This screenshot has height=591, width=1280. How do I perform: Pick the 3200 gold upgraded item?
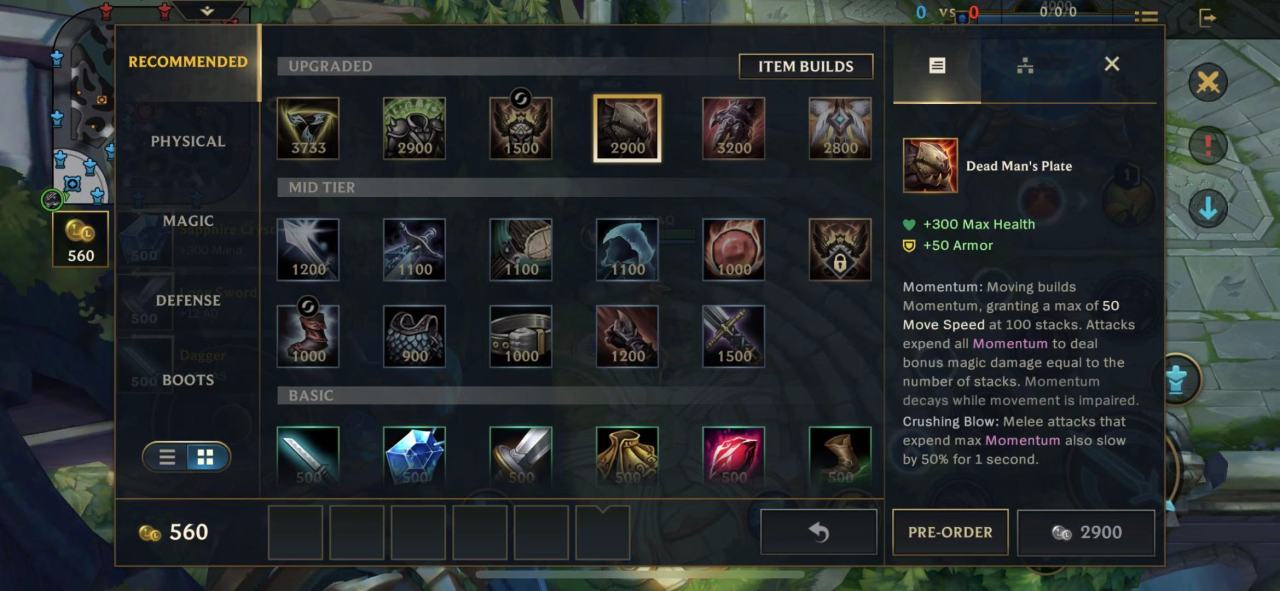pos(734,128)
